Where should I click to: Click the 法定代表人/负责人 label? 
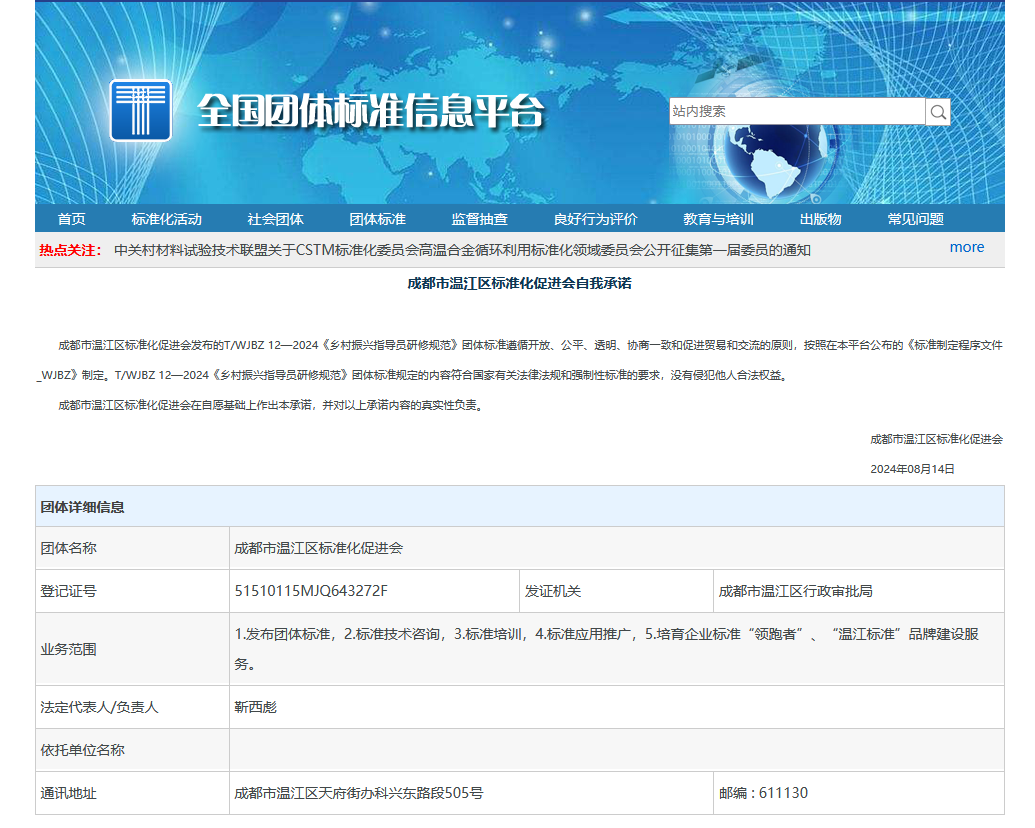pyautogui.click(x=99, y=707)
